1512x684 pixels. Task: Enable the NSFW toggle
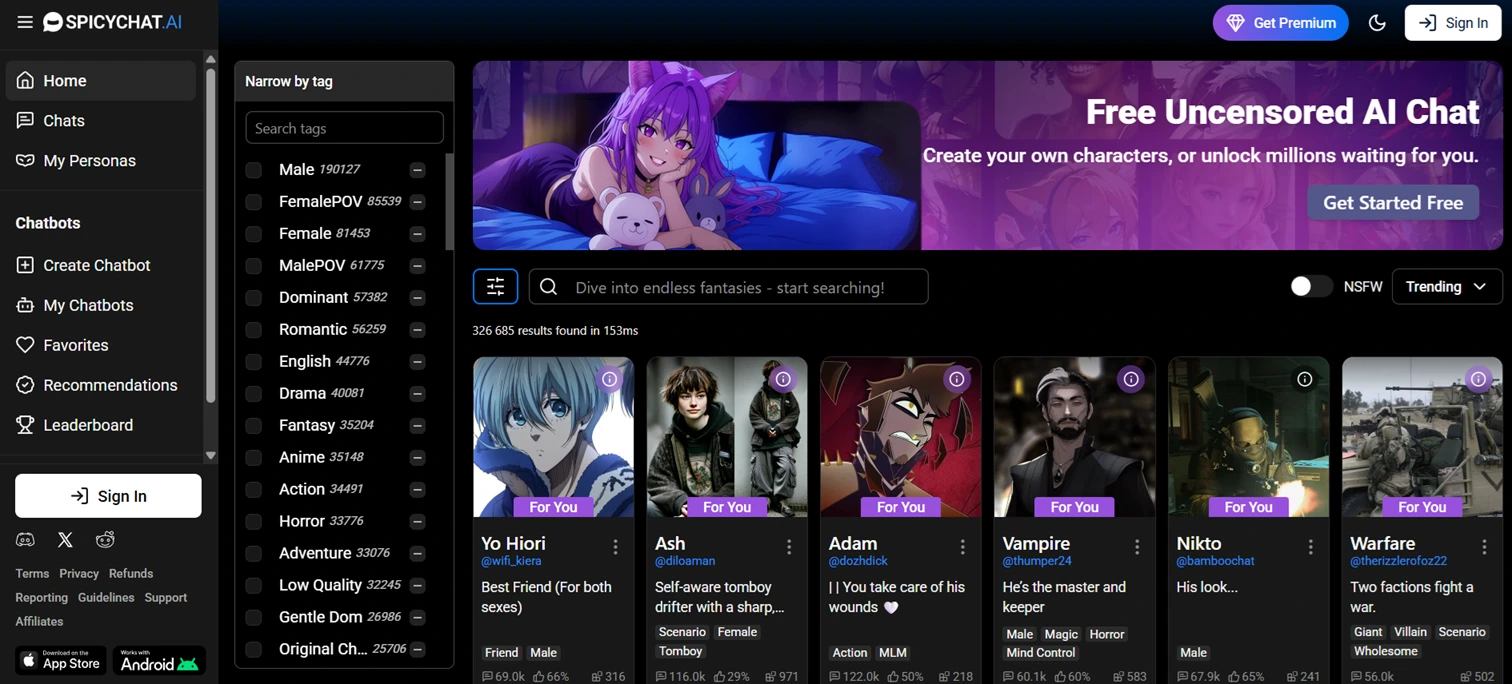(1310, 287)
